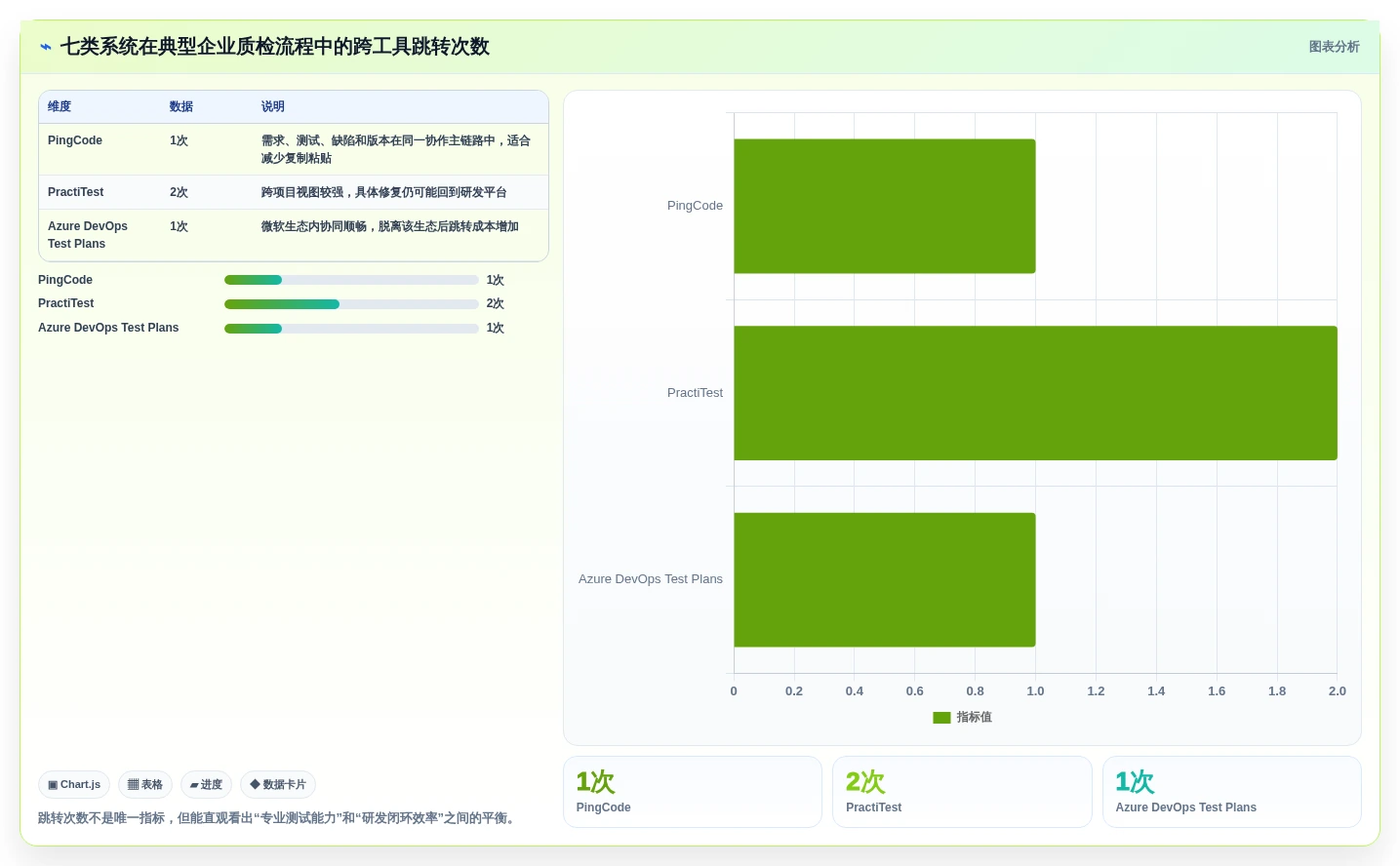Click the title 七类系统在典型企业质检流程中的跨工具跳转次数
This screenshot has width=1400, height=866.
(x=275, y=47)
